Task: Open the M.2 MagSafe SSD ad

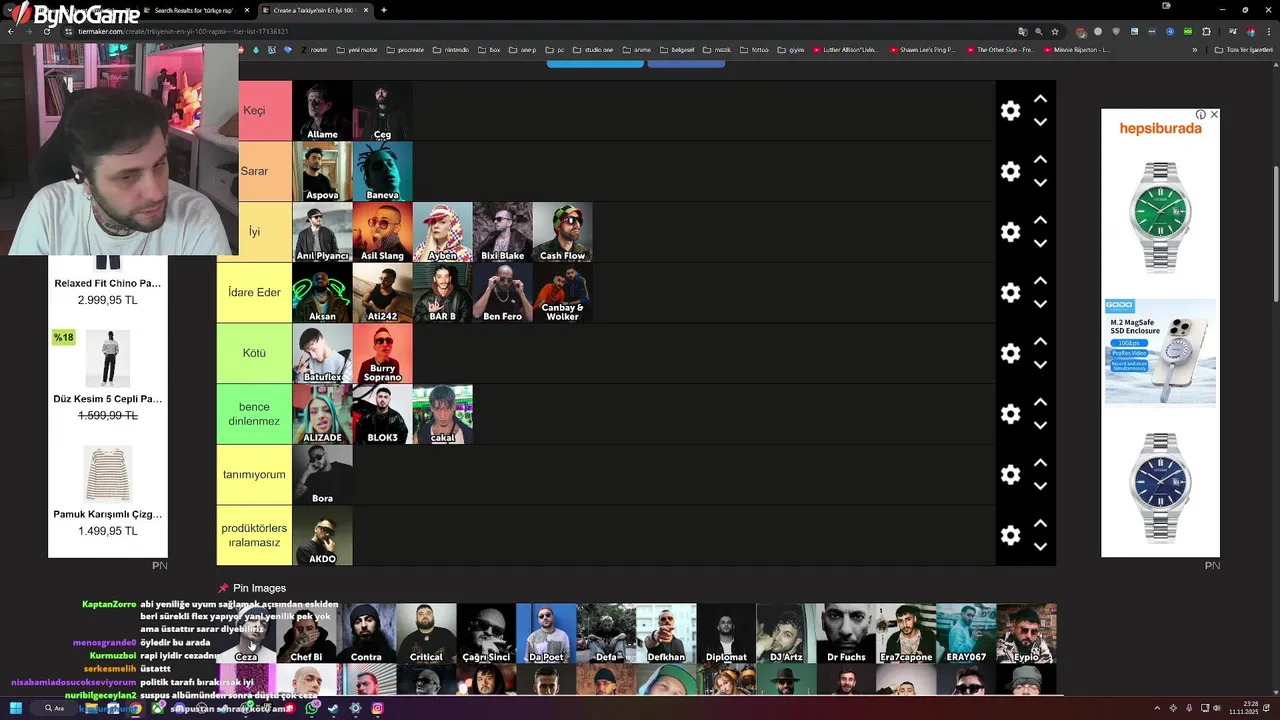Action: pyautogui.click(x=1160, y=352)
